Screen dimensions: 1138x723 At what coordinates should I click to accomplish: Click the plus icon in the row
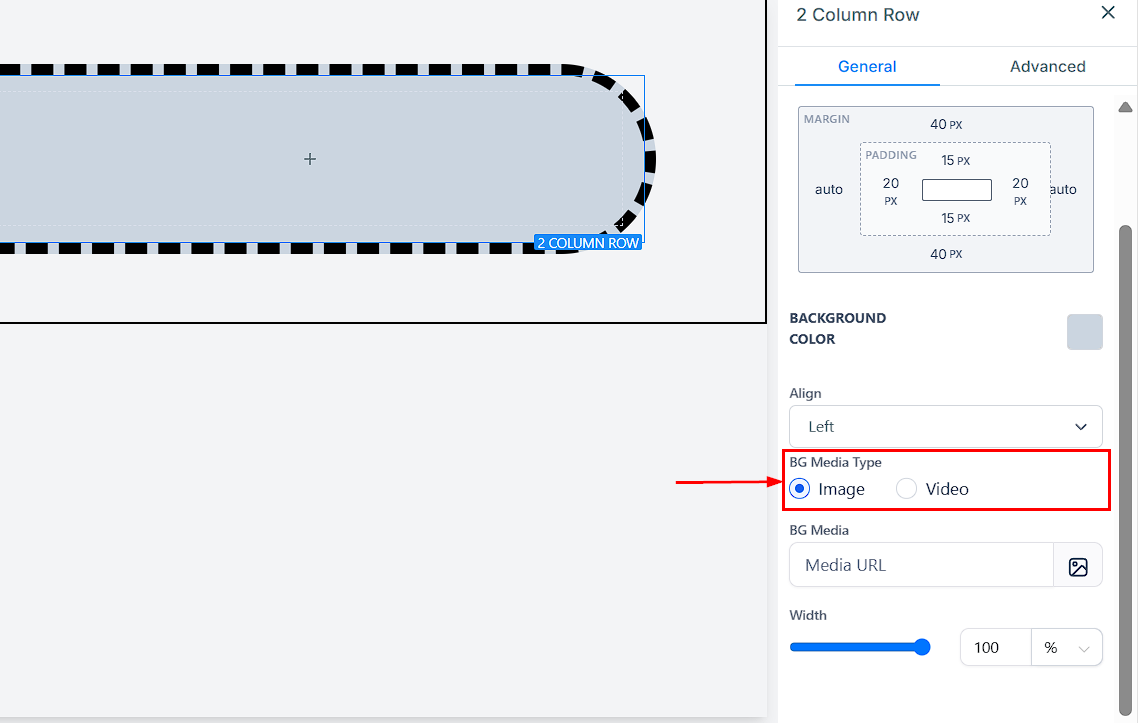pyautogui.click(x=310, y=159)
